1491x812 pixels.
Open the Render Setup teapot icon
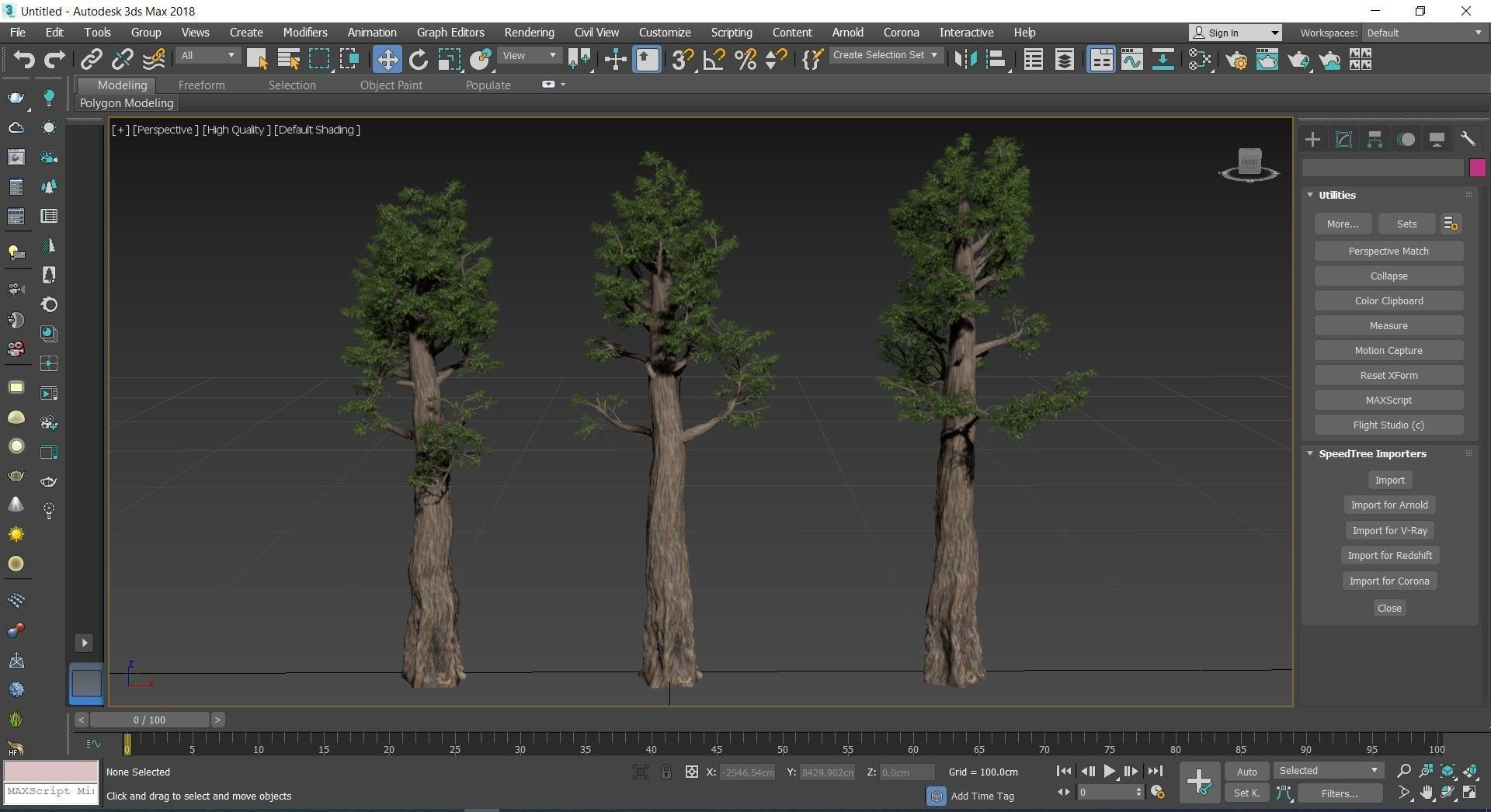[1236, 59]
